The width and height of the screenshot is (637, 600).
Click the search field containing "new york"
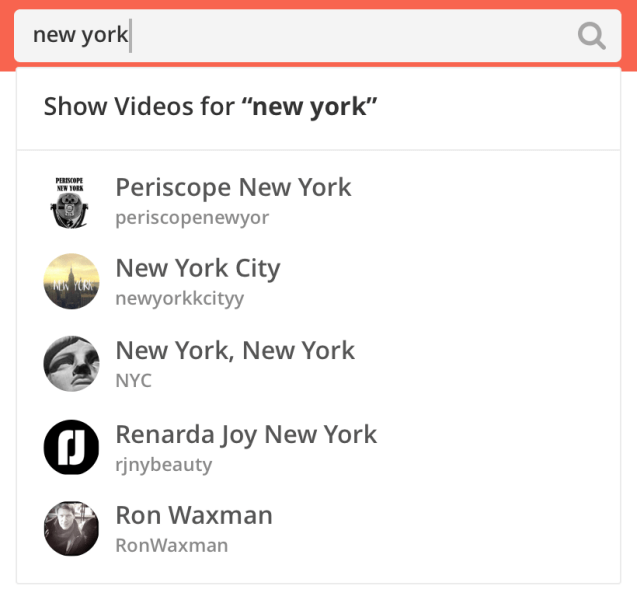pos(317,36)
